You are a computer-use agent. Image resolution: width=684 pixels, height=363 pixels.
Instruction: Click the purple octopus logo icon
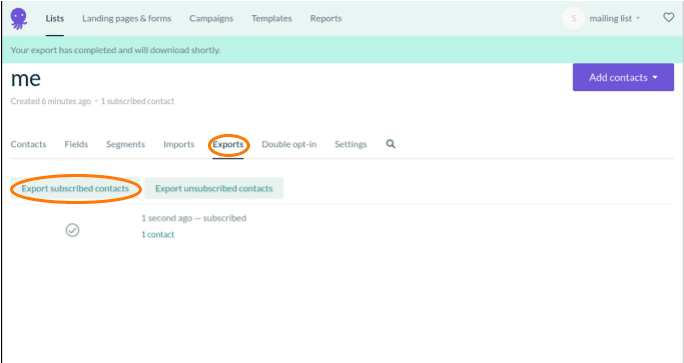point(19,19)
